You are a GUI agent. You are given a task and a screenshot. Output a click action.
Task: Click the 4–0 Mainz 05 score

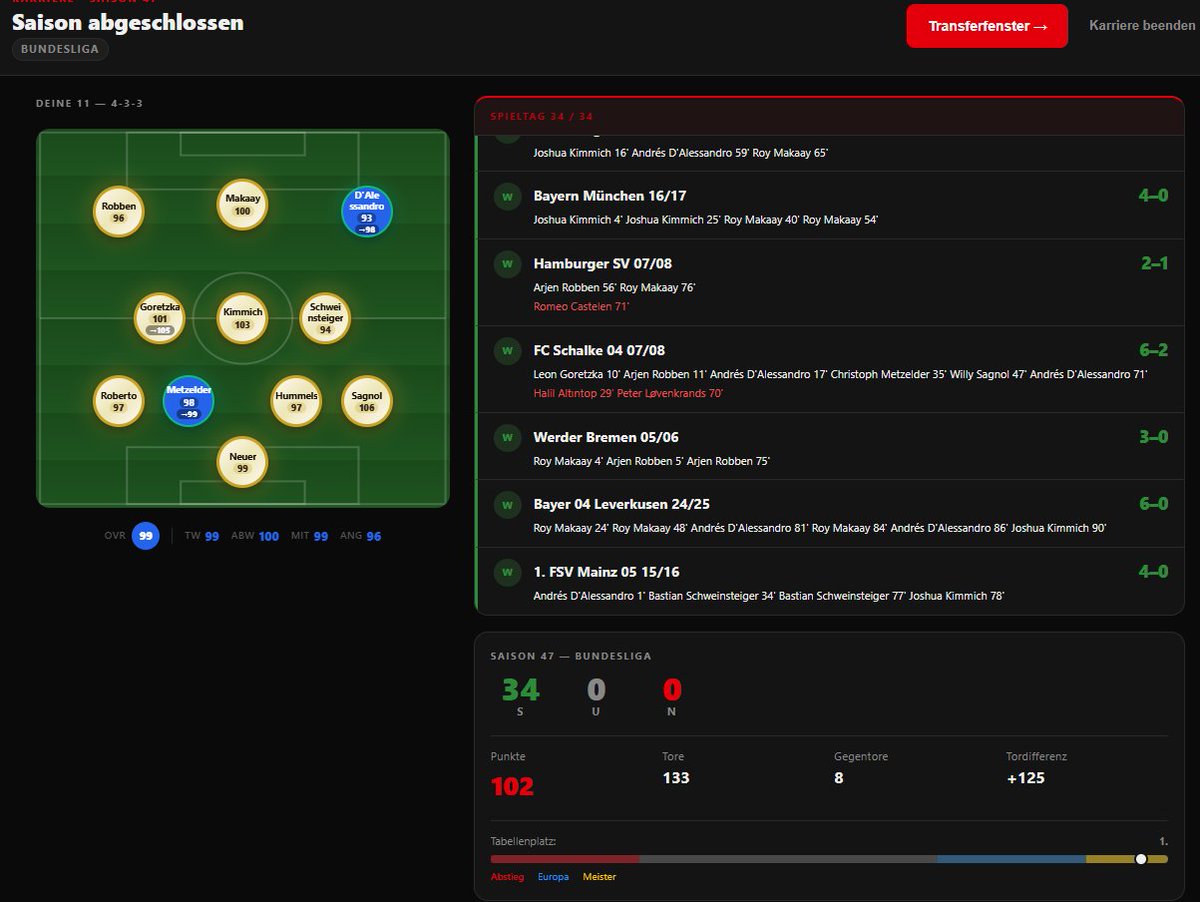[x=1153, y=572]
